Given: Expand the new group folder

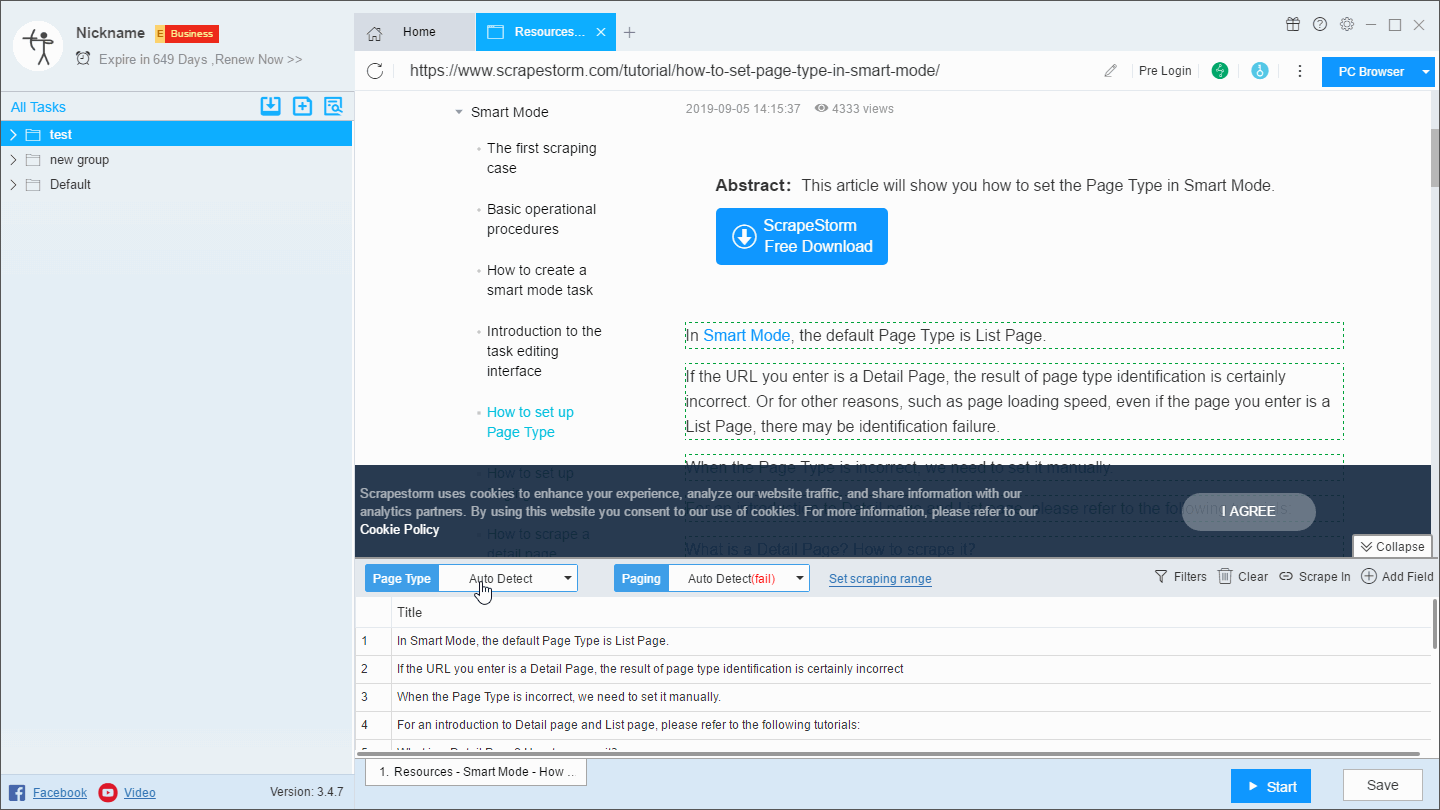Looking at the screenshot, I should pos(14,159).
